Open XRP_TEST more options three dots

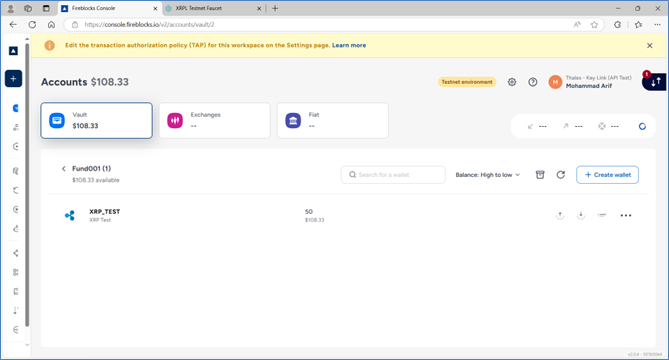pyautogui.click(x=625, y=215)
